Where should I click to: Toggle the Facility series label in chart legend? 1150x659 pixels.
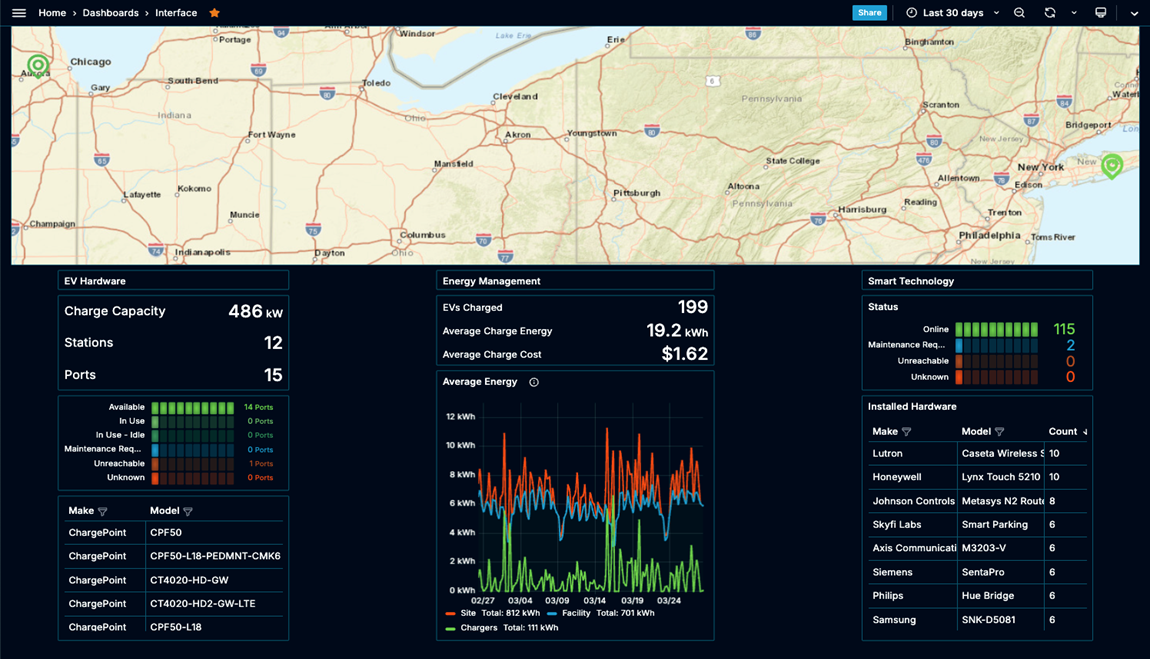[576, 613]
